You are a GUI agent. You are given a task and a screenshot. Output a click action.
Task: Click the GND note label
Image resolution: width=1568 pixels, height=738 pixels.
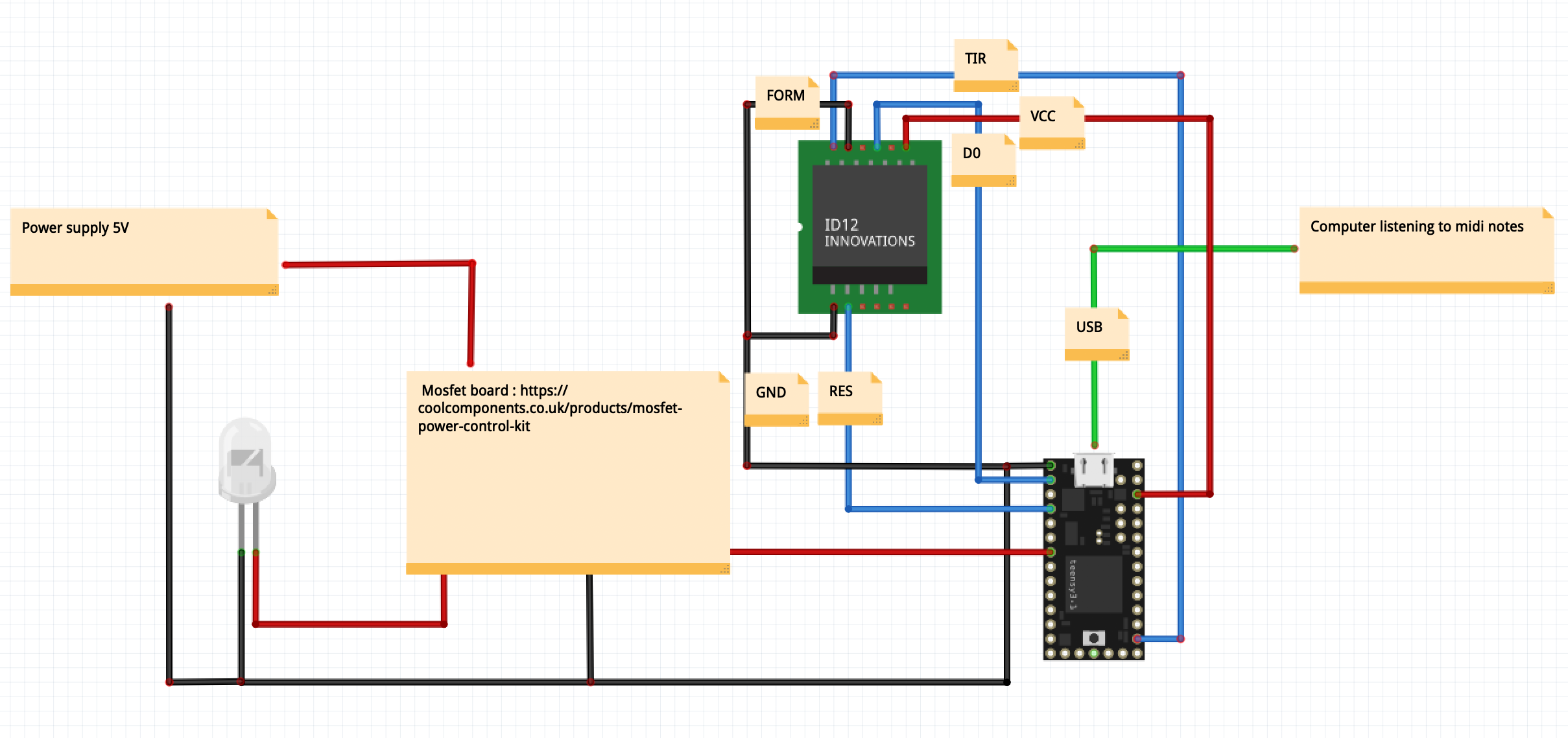click(776, 394)
